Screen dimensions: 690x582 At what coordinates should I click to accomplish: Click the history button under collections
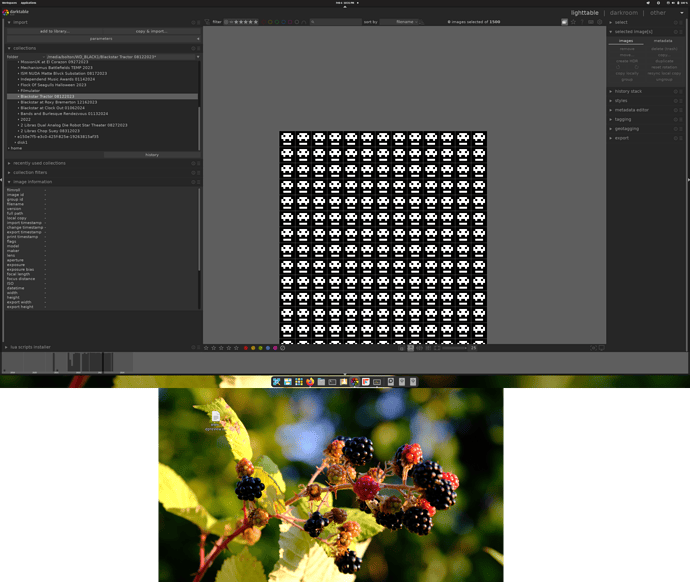click(152, 155)
